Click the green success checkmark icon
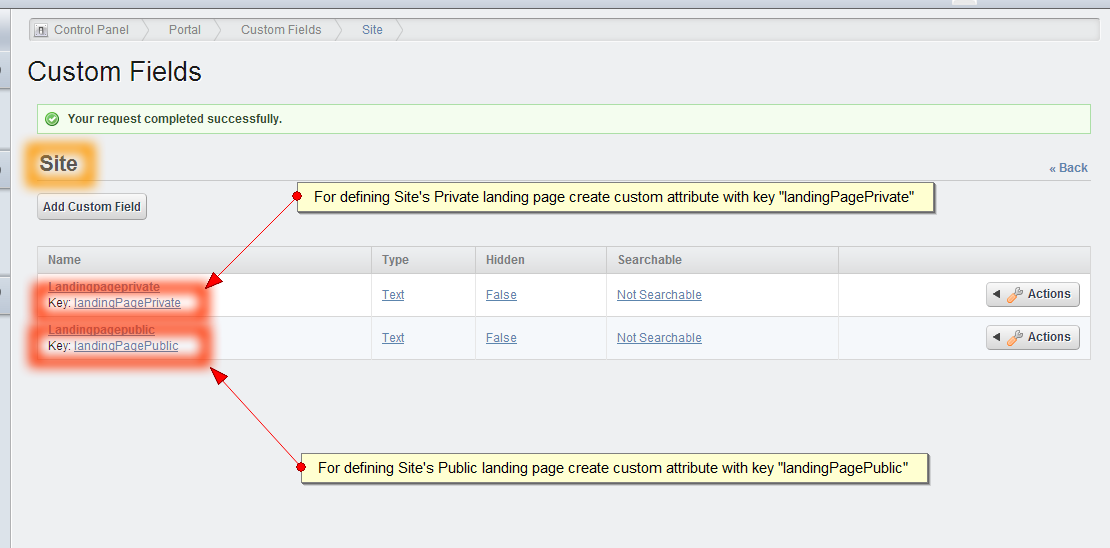Image resolution: width=1110 pixels, height=548 pixels. pyautogui.click(x=52, y=119)
